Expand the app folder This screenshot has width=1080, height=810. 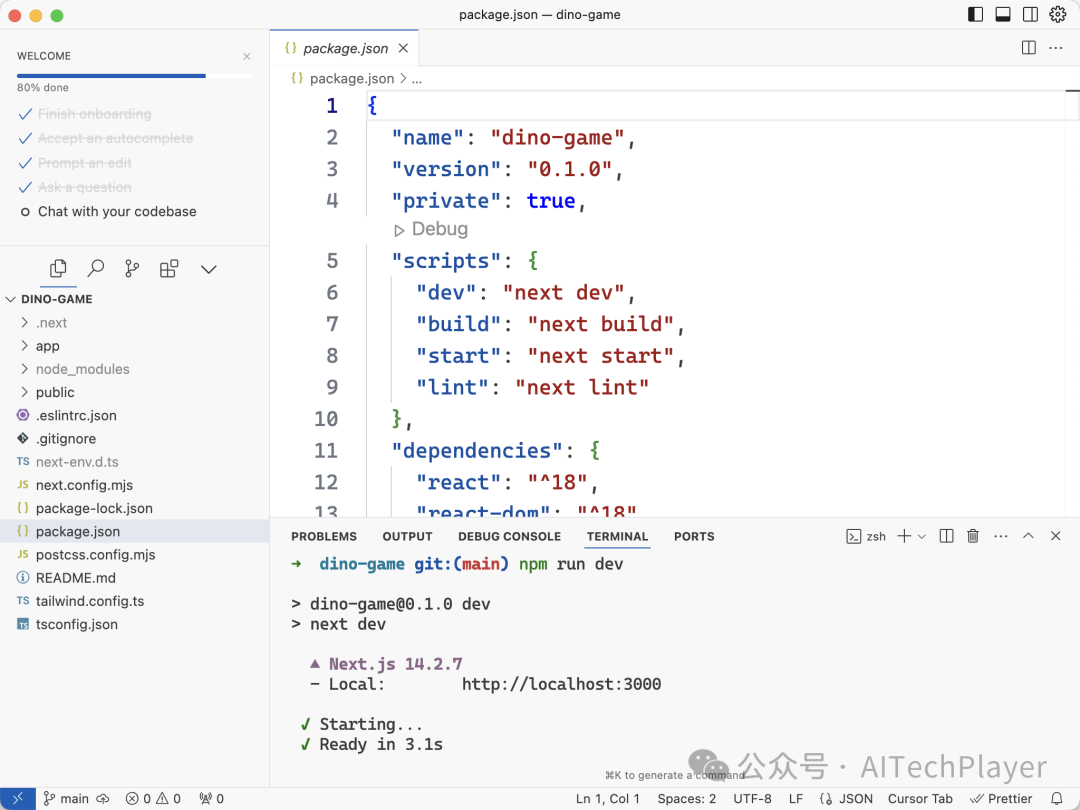tap(47, 346)
